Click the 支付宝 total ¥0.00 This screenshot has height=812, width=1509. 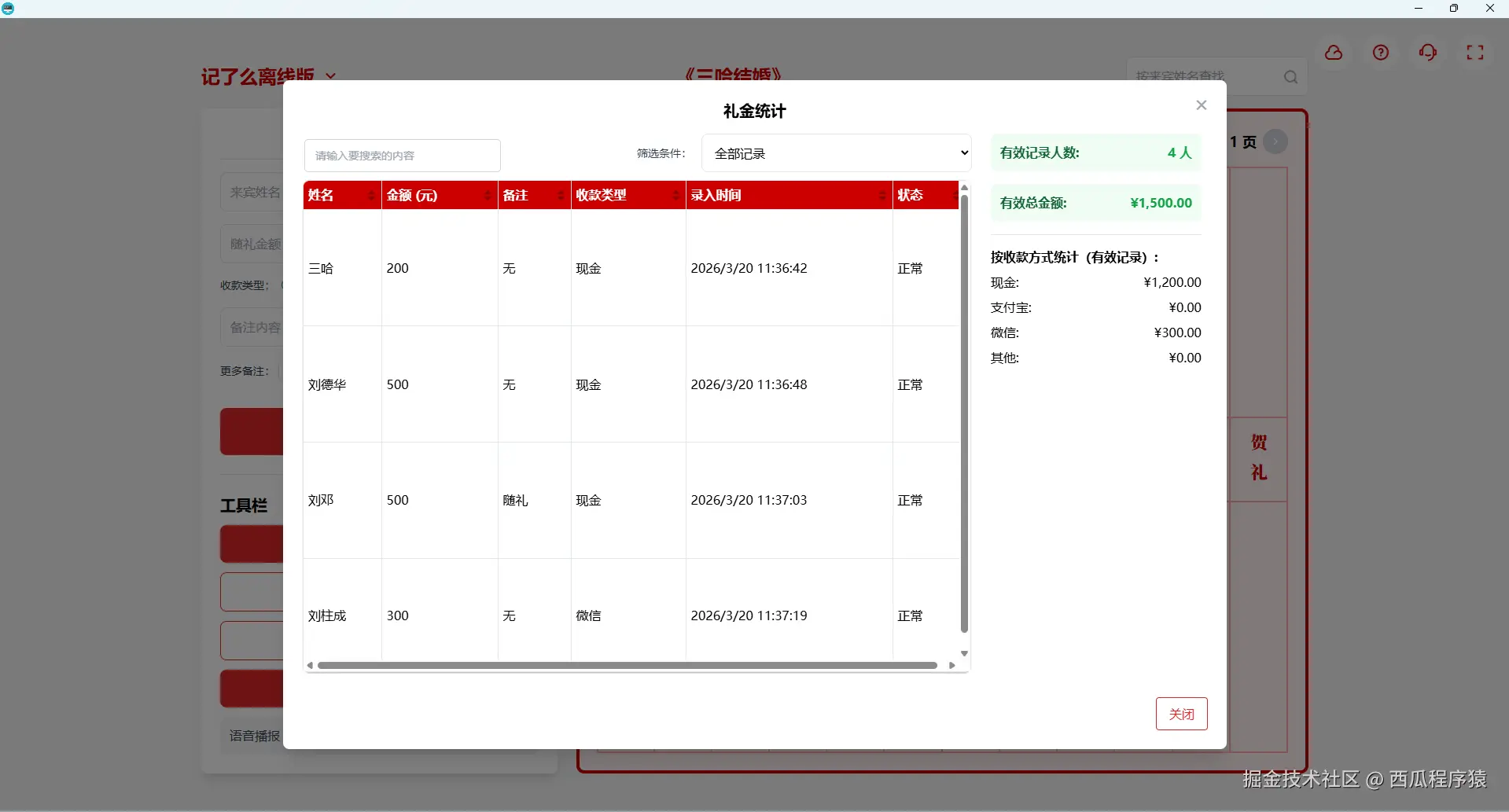pos(1185,308)
